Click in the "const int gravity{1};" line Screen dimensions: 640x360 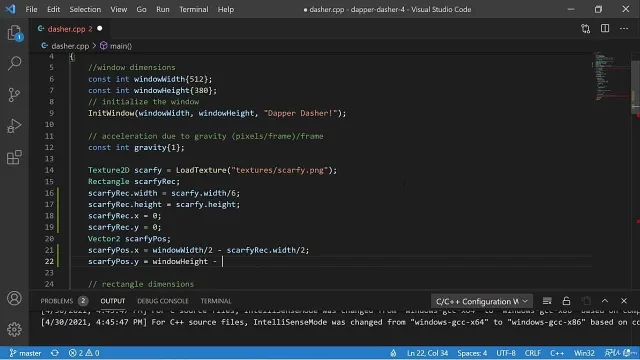tap(136, 147)
